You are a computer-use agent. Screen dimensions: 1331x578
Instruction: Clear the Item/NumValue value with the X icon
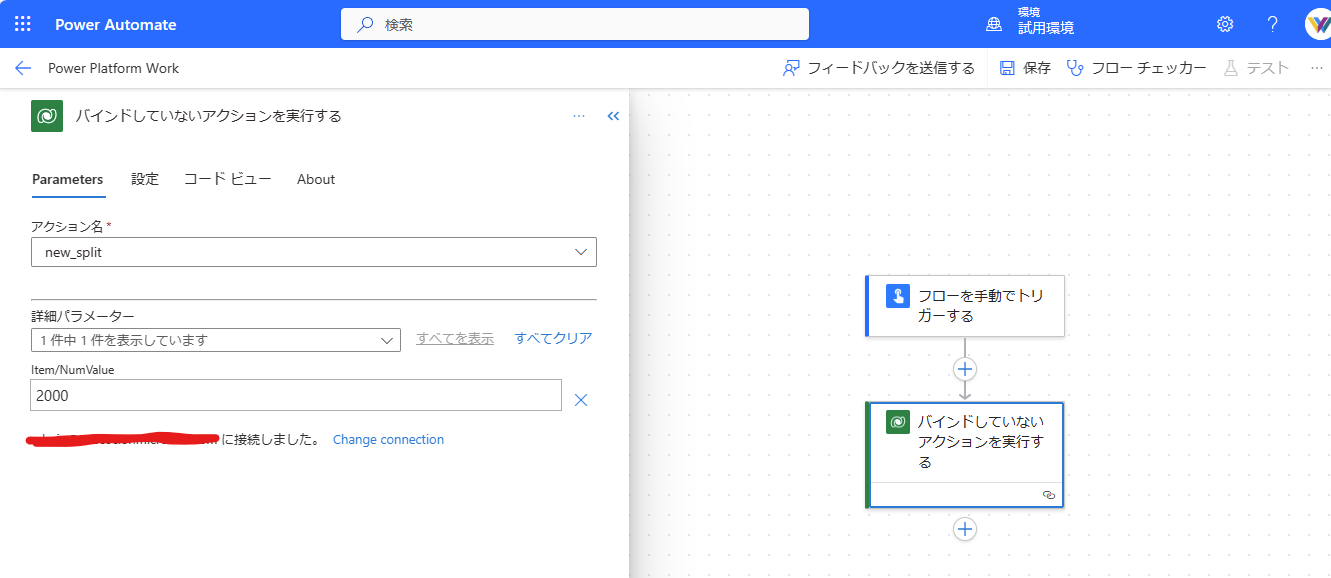point(580,398)
